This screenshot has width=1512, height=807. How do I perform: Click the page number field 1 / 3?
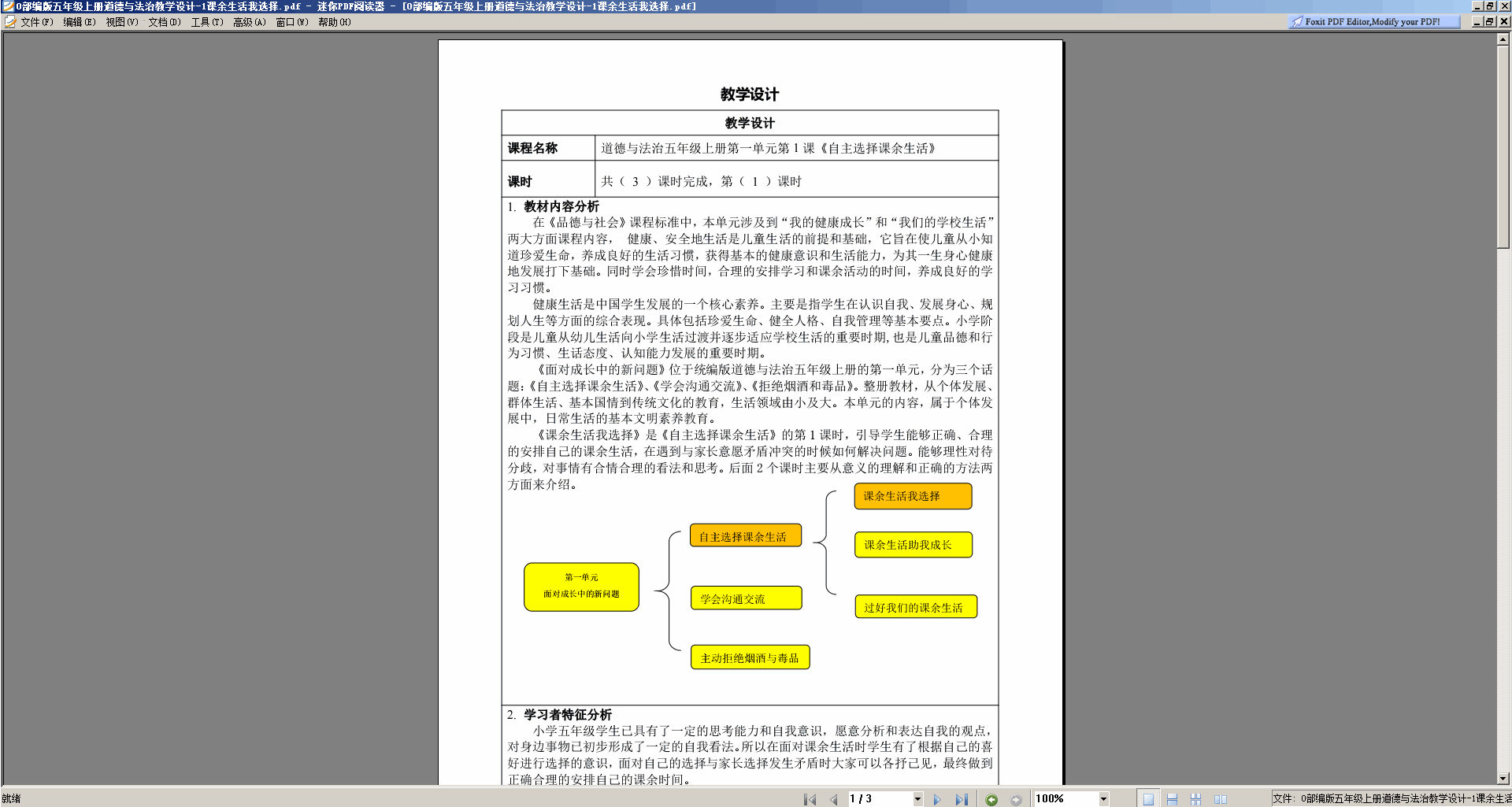(x=880, y=799)
